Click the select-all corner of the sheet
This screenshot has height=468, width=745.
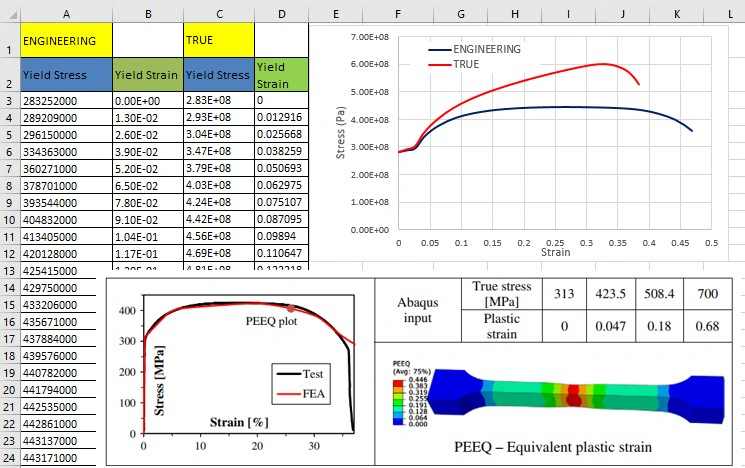tap(10, 15)
